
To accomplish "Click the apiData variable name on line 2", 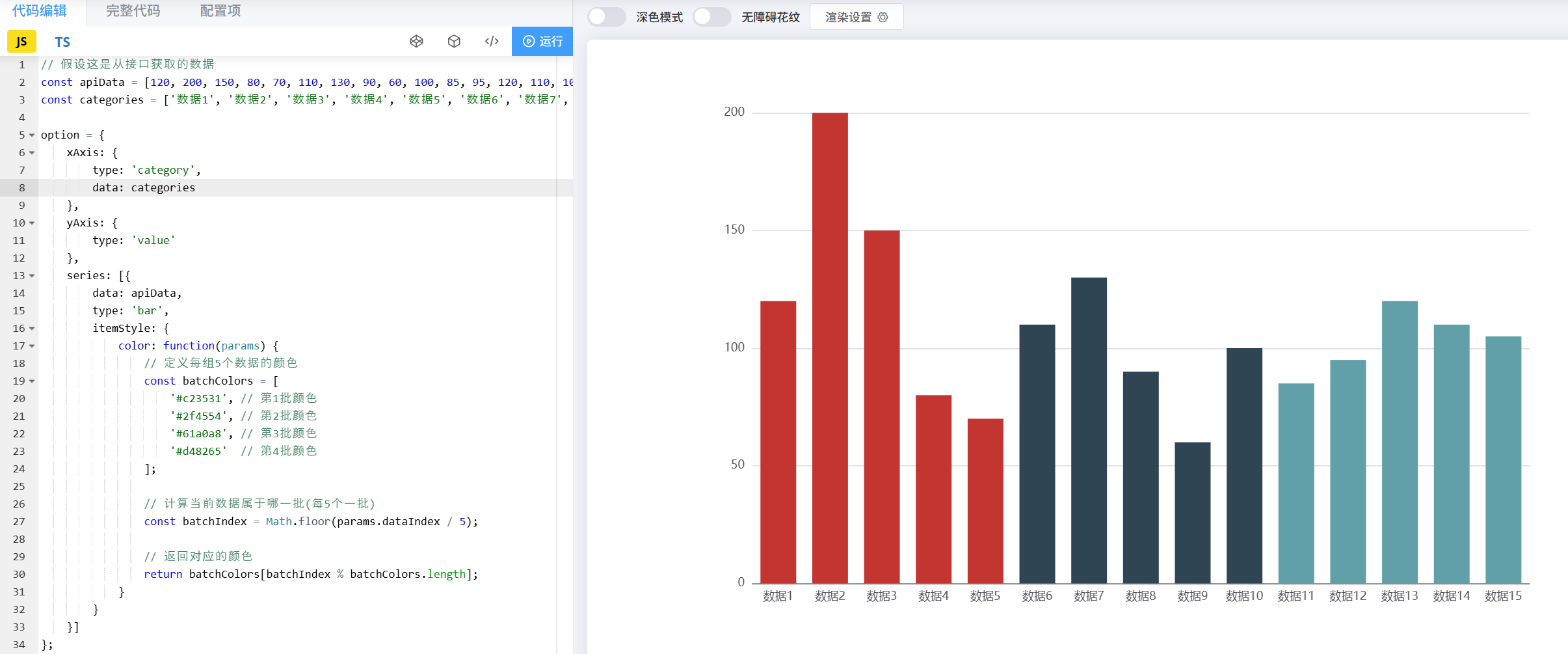I will [x=102, y=82].
